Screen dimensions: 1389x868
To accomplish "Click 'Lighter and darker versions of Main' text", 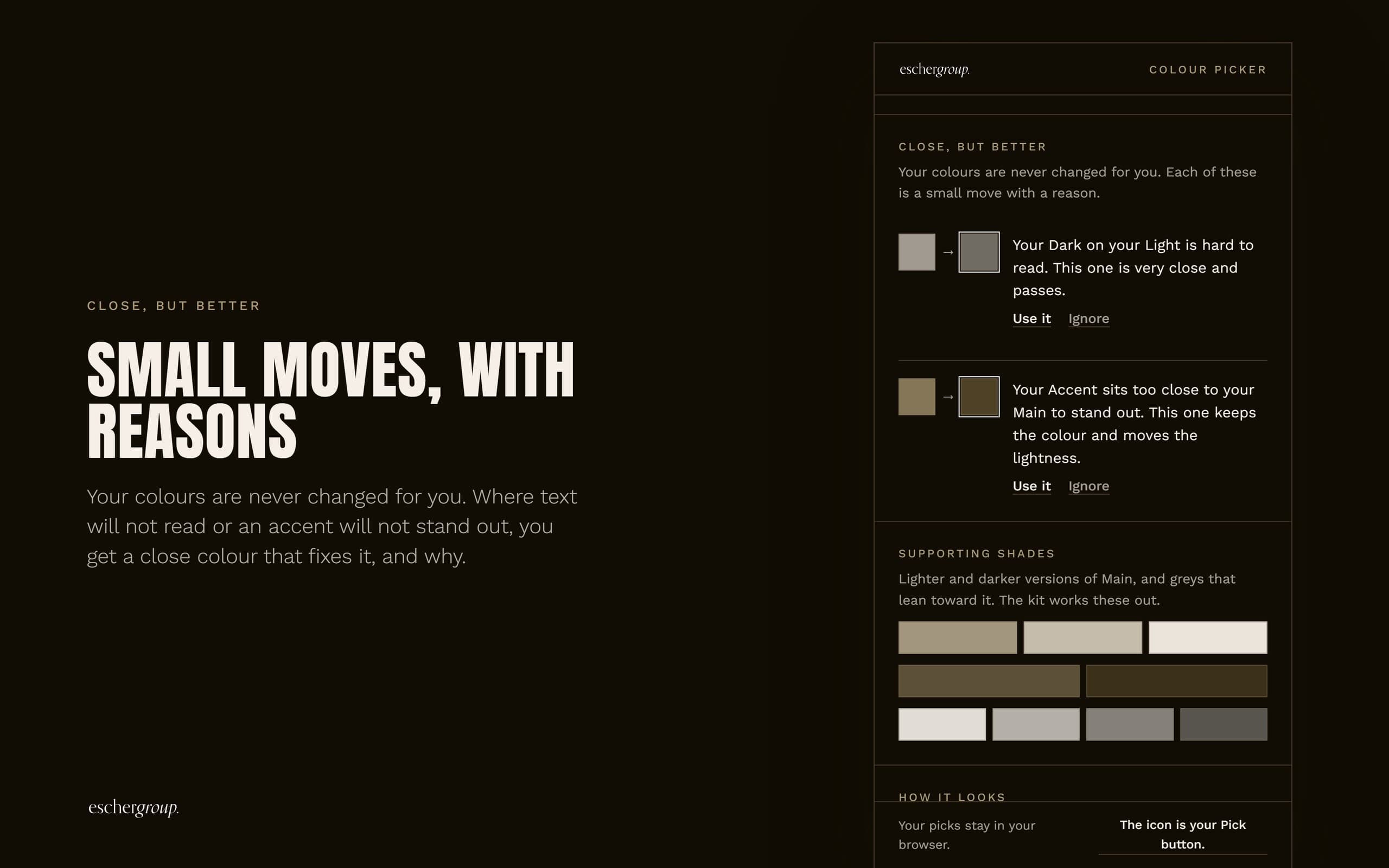I will point(1066,590).
